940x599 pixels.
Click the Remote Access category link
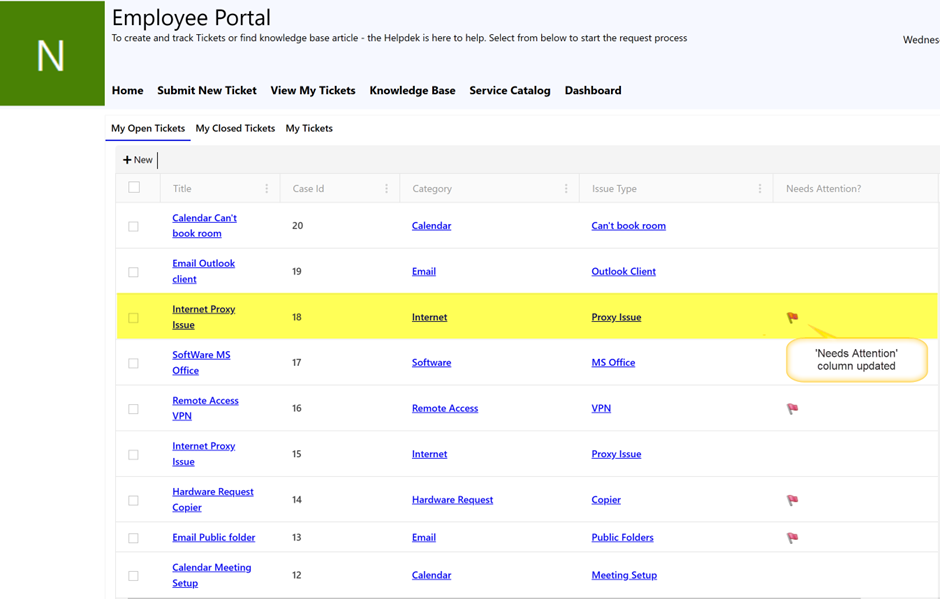445,408
